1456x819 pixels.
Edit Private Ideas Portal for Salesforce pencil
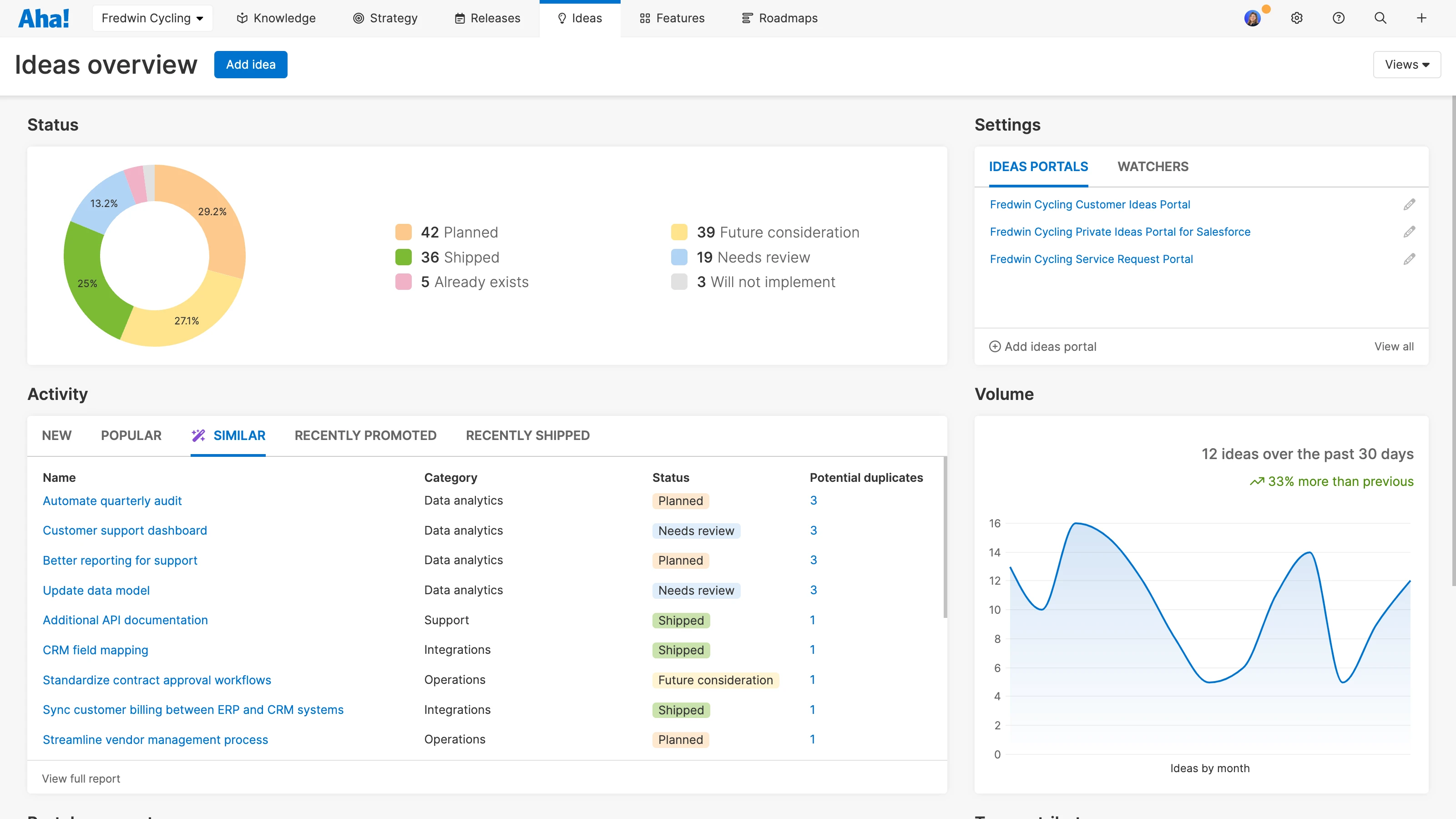tap(1409, 232)
